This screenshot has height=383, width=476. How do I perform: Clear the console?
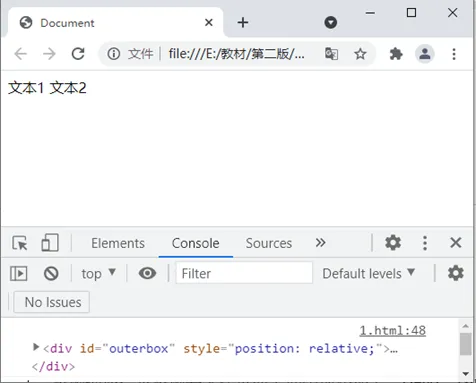[x=51, y=273]
